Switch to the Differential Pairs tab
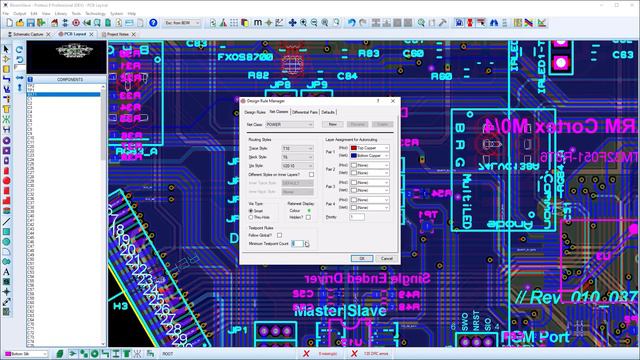Image resolution: width=640 pixels, height=360 pixels. [305, 112]
